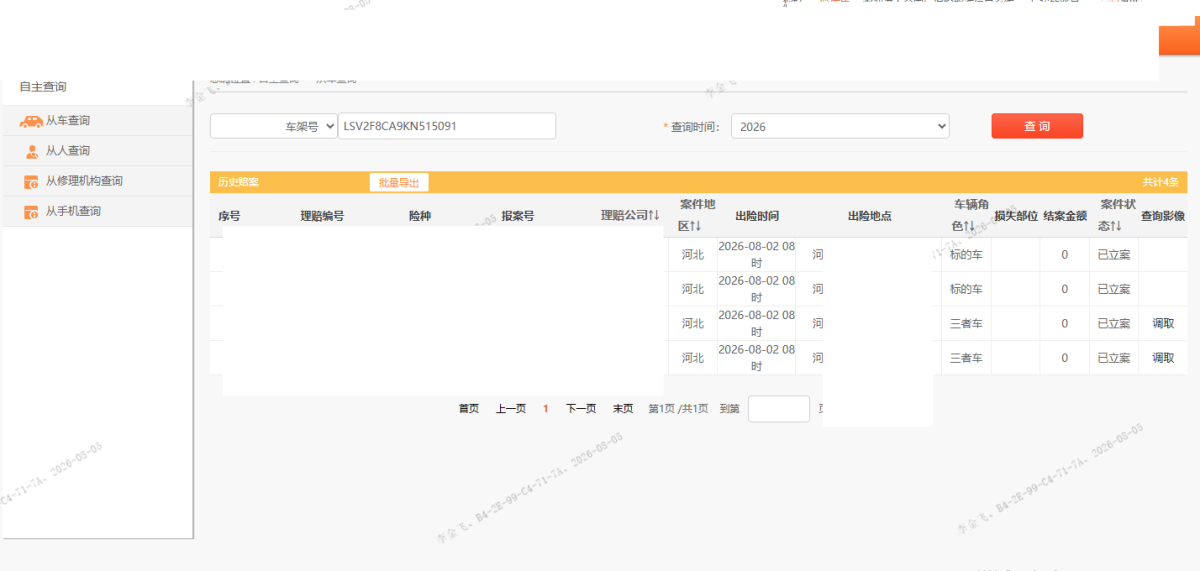The image size is (1200, 571).
Task: Go to 下一页 in pagination
Action: 581,408
